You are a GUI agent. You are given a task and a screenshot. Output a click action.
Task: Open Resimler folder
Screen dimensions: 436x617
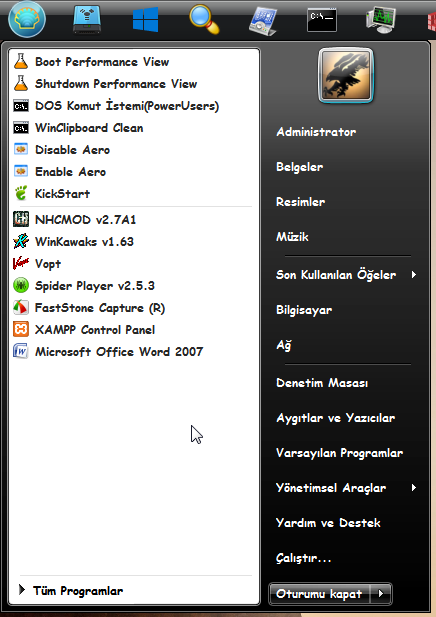point(300,202)
